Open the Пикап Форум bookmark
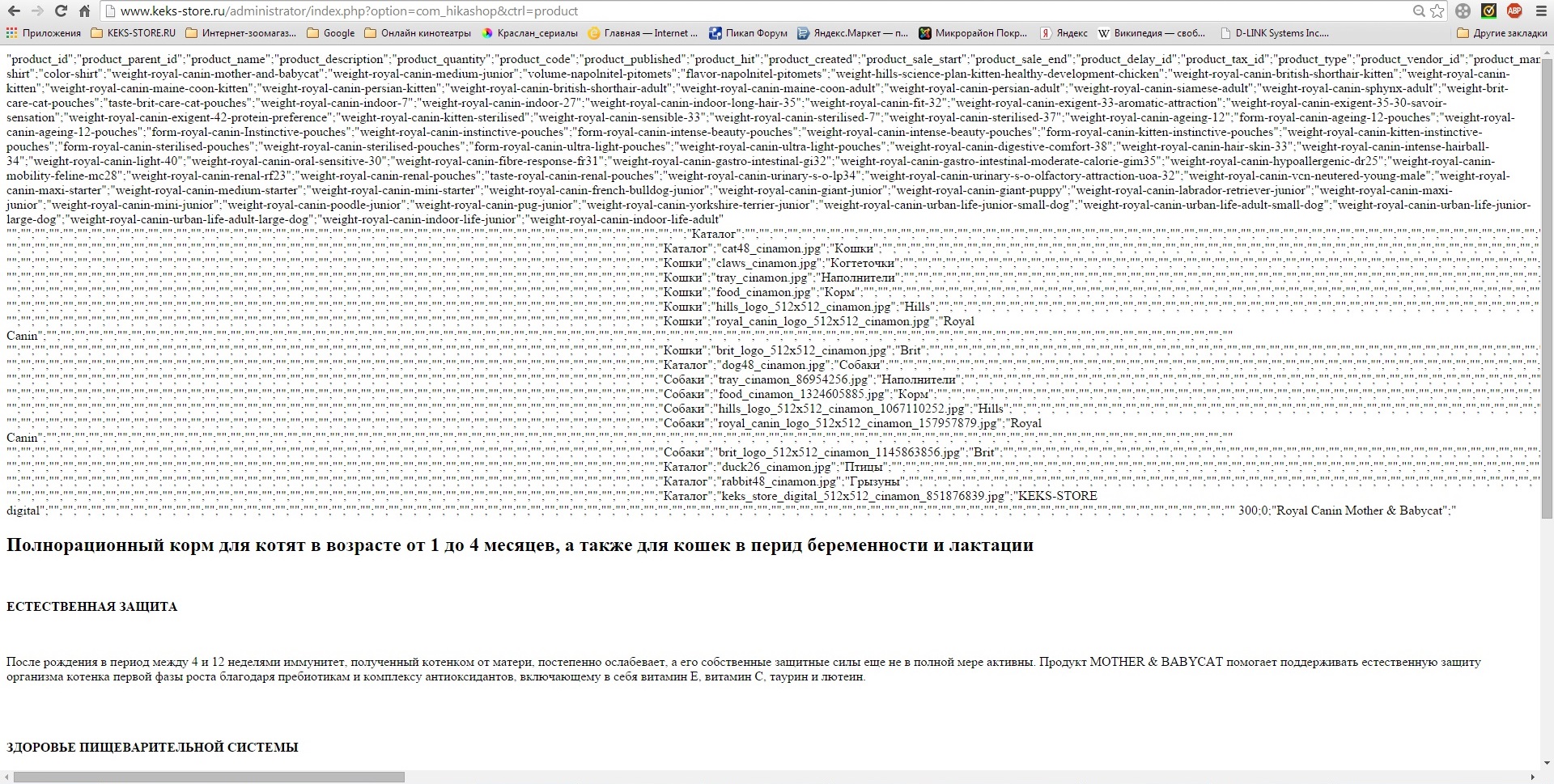 (749, 33)
